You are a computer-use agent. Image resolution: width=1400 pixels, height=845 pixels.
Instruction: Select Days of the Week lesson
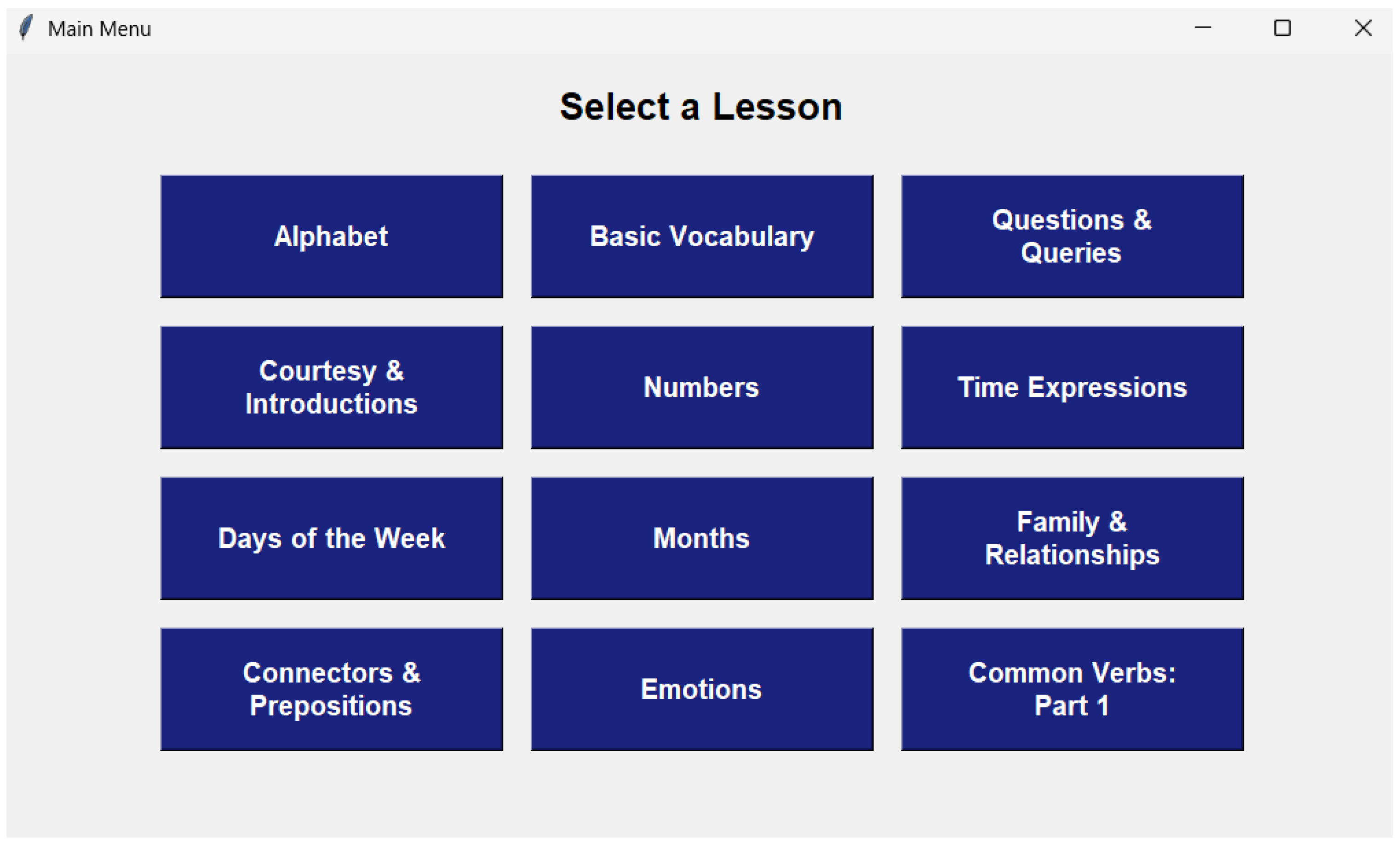point(331,538)
